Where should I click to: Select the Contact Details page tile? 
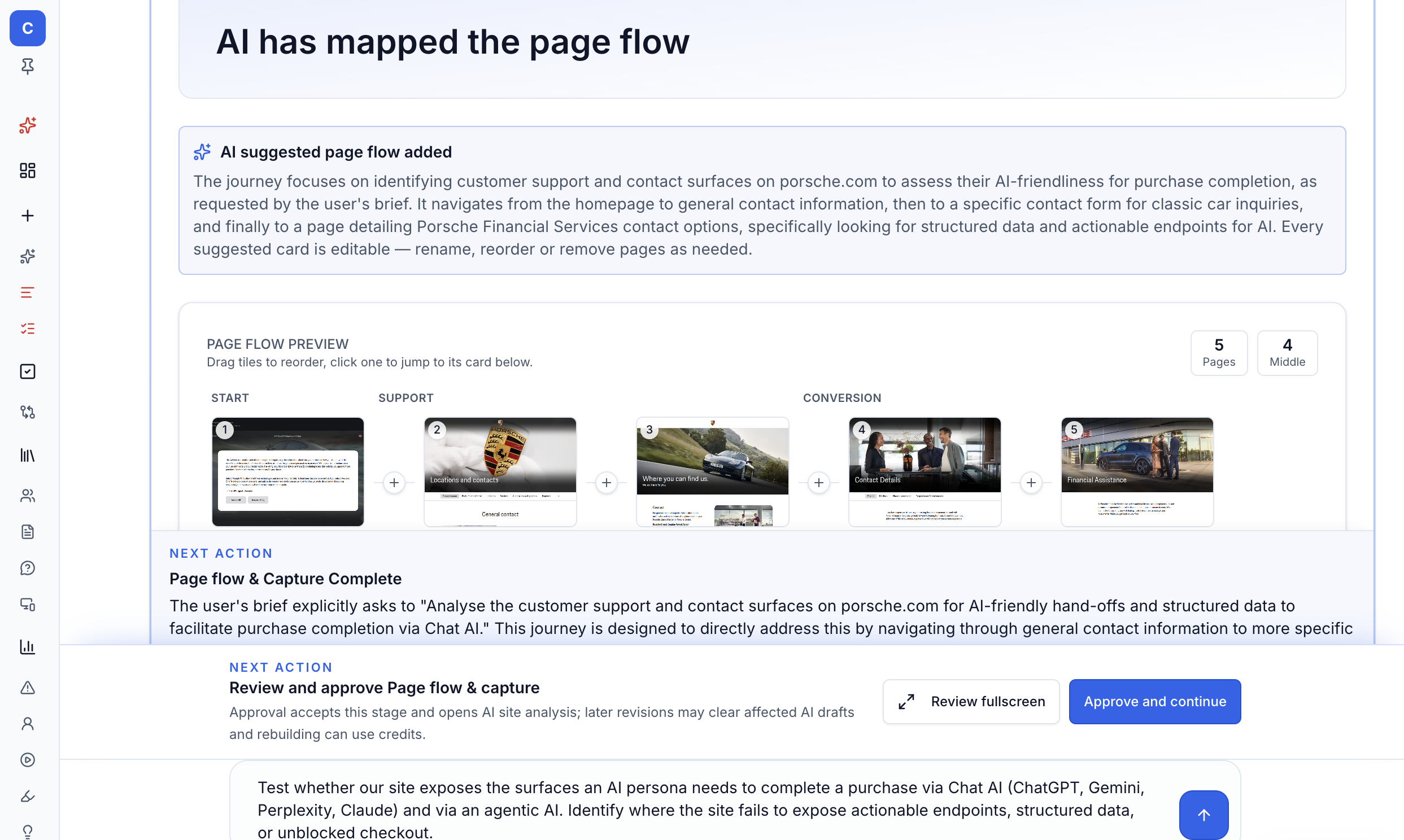pos(925,471)
